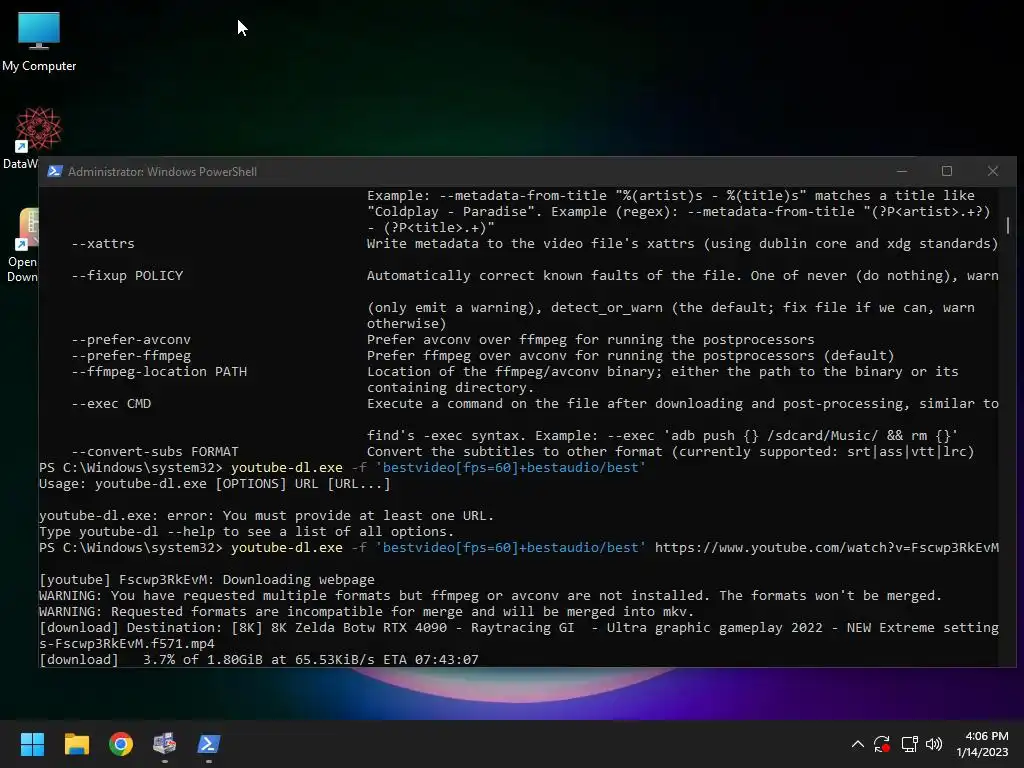Click the '--exec CMD' option text
Viewport: 1024px width, 768px height.
coord(111,404)
